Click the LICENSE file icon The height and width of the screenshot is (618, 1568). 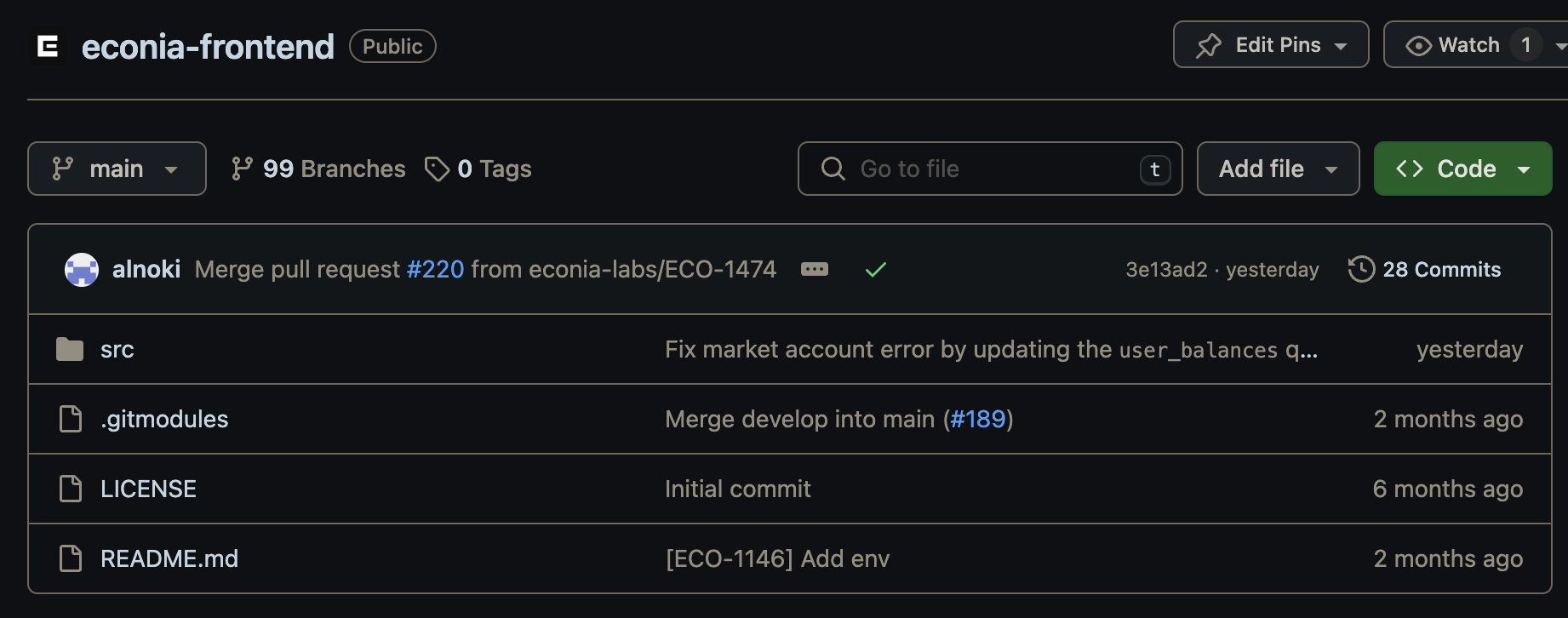pos(71,489)
